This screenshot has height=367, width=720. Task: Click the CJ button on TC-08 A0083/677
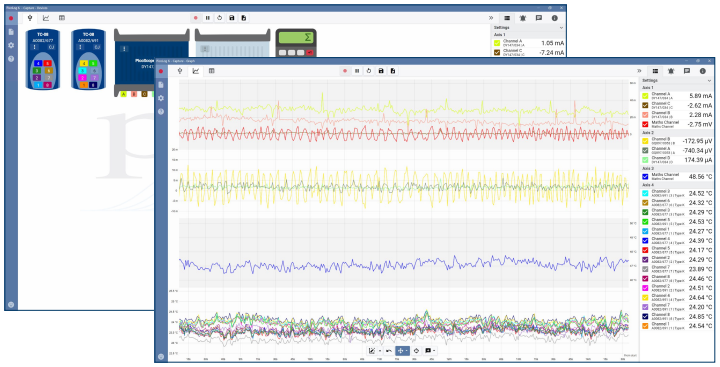[51, 47]
